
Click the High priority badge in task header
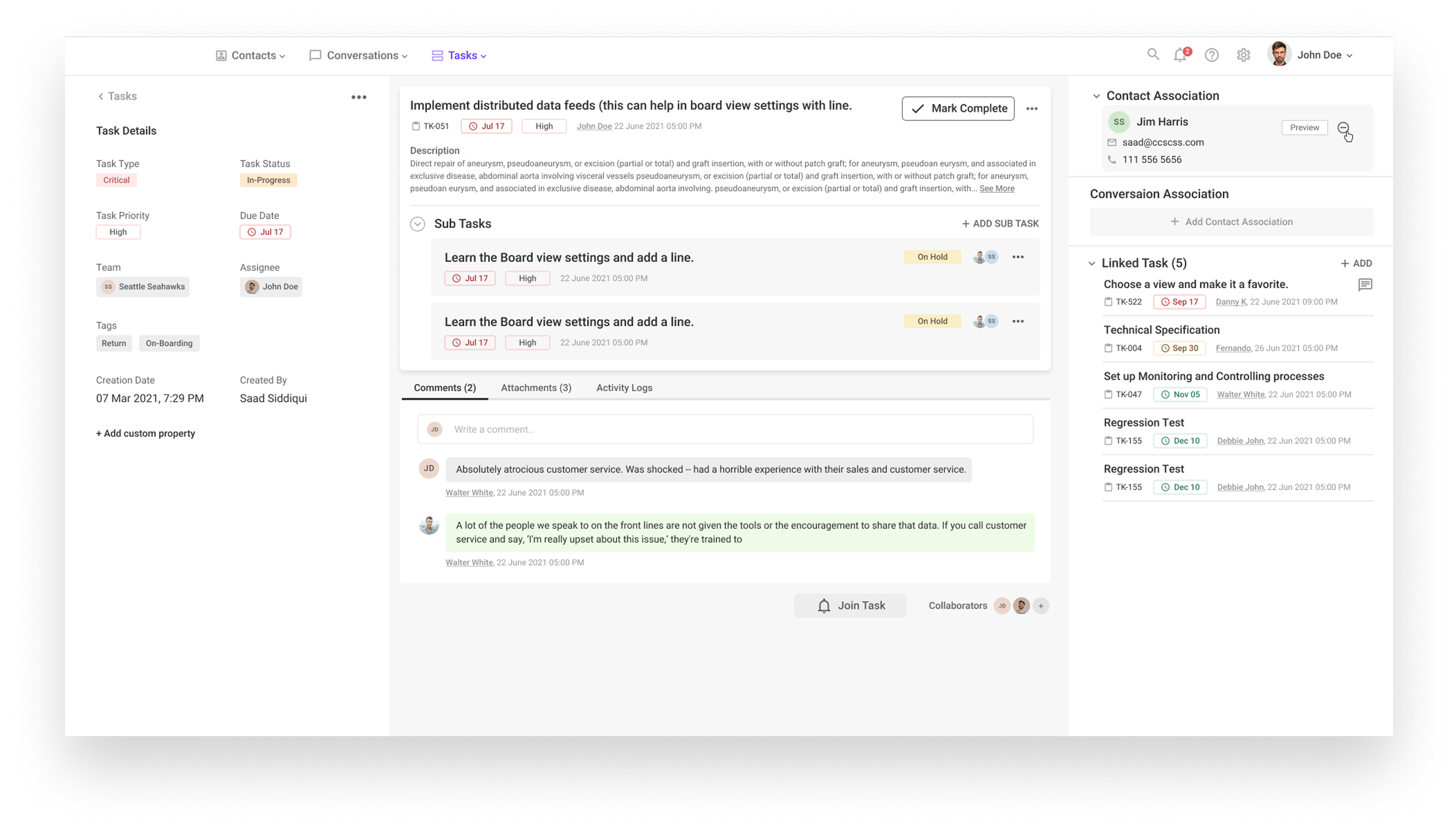coord(543,126)
